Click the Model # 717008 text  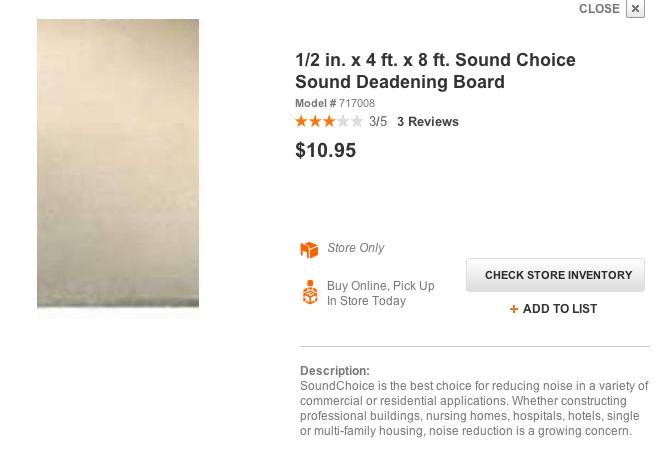click(335, 103)
